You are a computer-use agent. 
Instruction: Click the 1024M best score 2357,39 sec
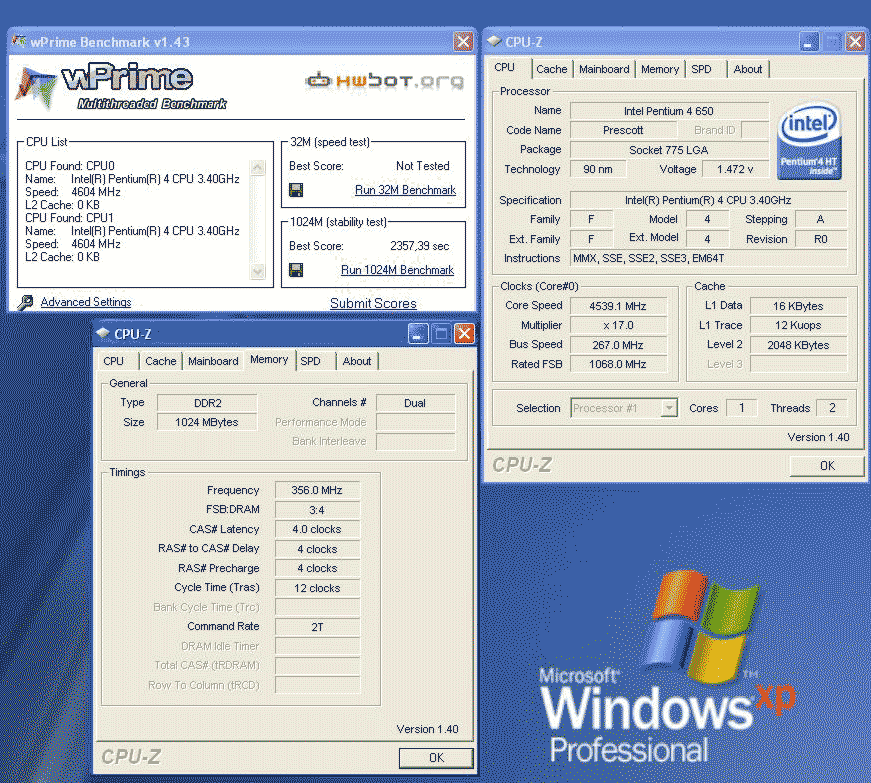click(x=419, y=246)
